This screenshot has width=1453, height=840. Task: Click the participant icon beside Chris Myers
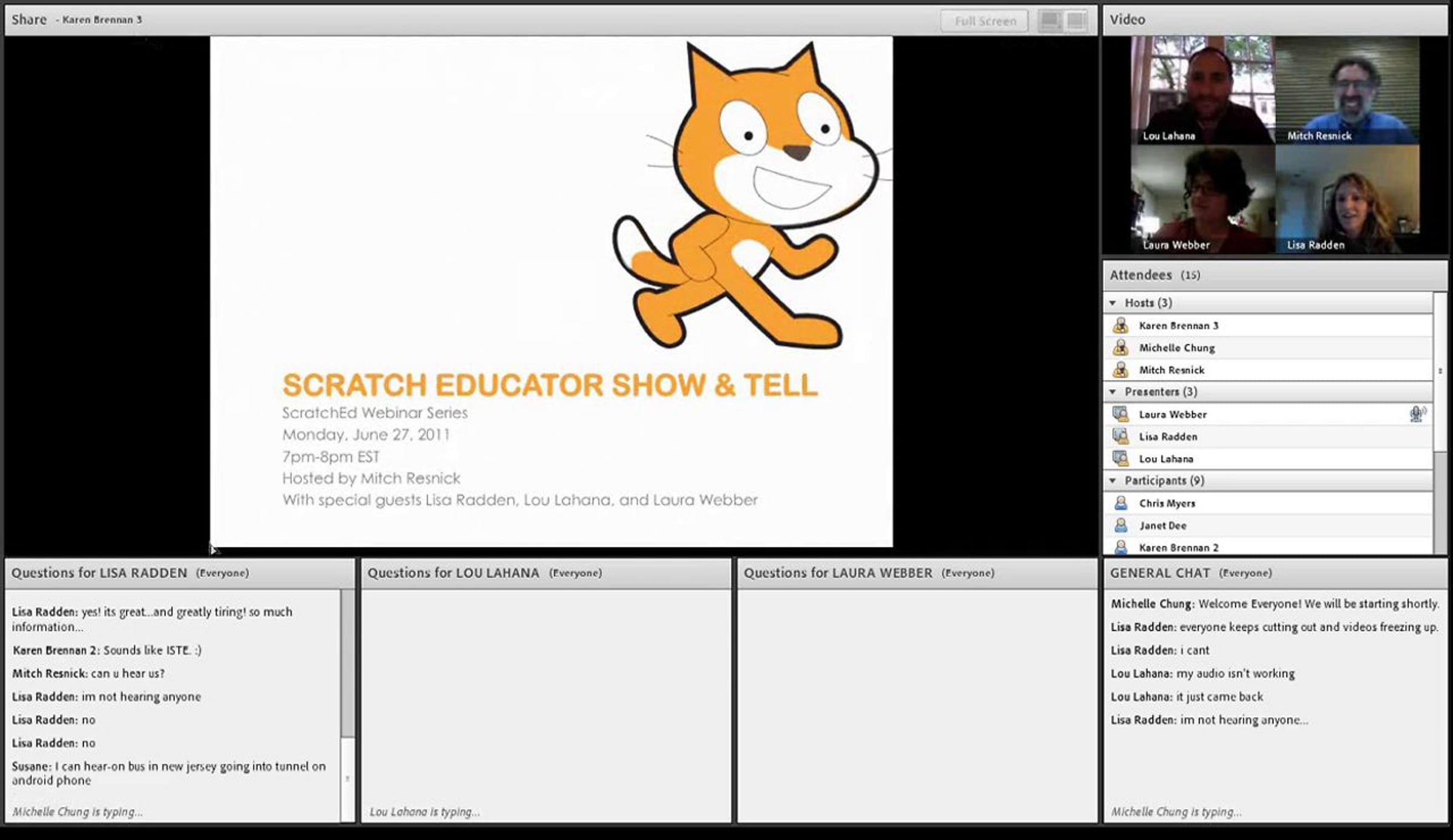pos(1121,503)
